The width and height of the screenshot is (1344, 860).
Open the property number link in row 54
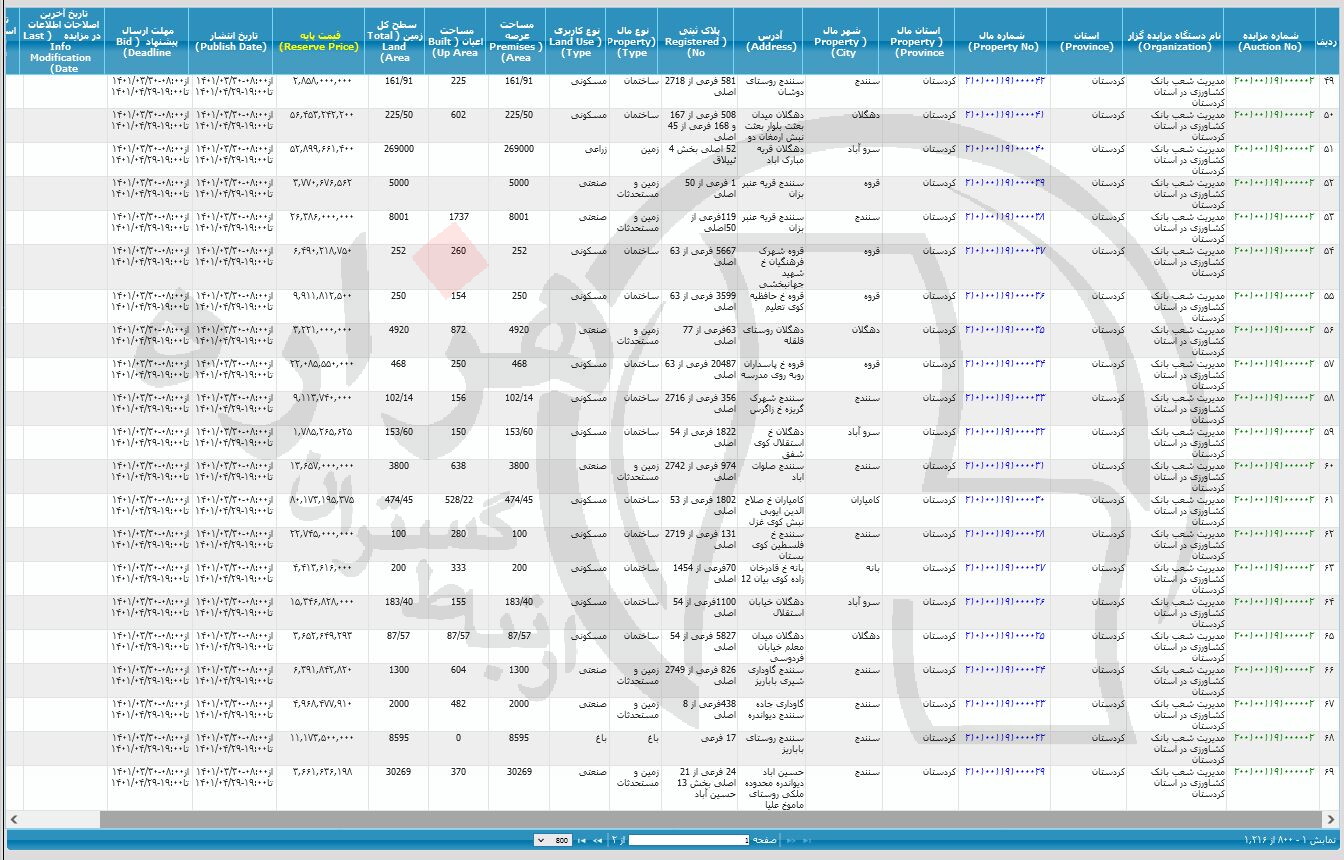(1005, 250)
